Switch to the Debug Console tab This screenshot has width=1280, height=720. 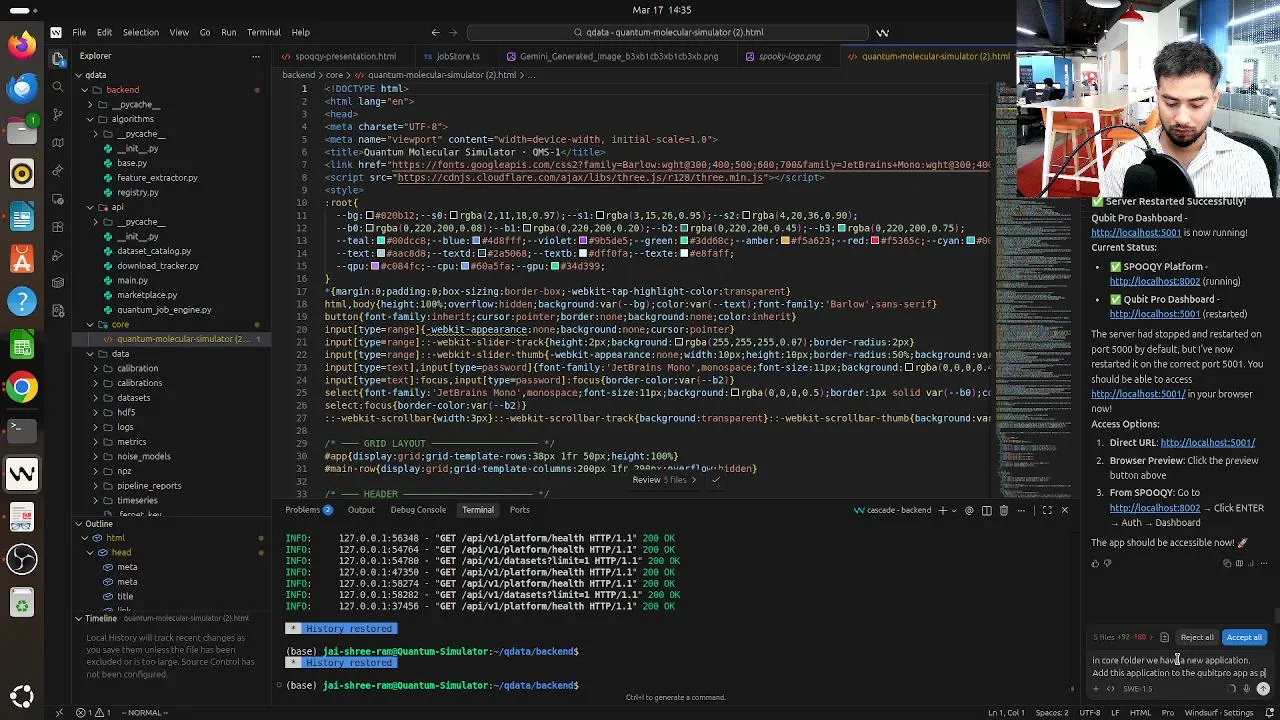[418, 510]
